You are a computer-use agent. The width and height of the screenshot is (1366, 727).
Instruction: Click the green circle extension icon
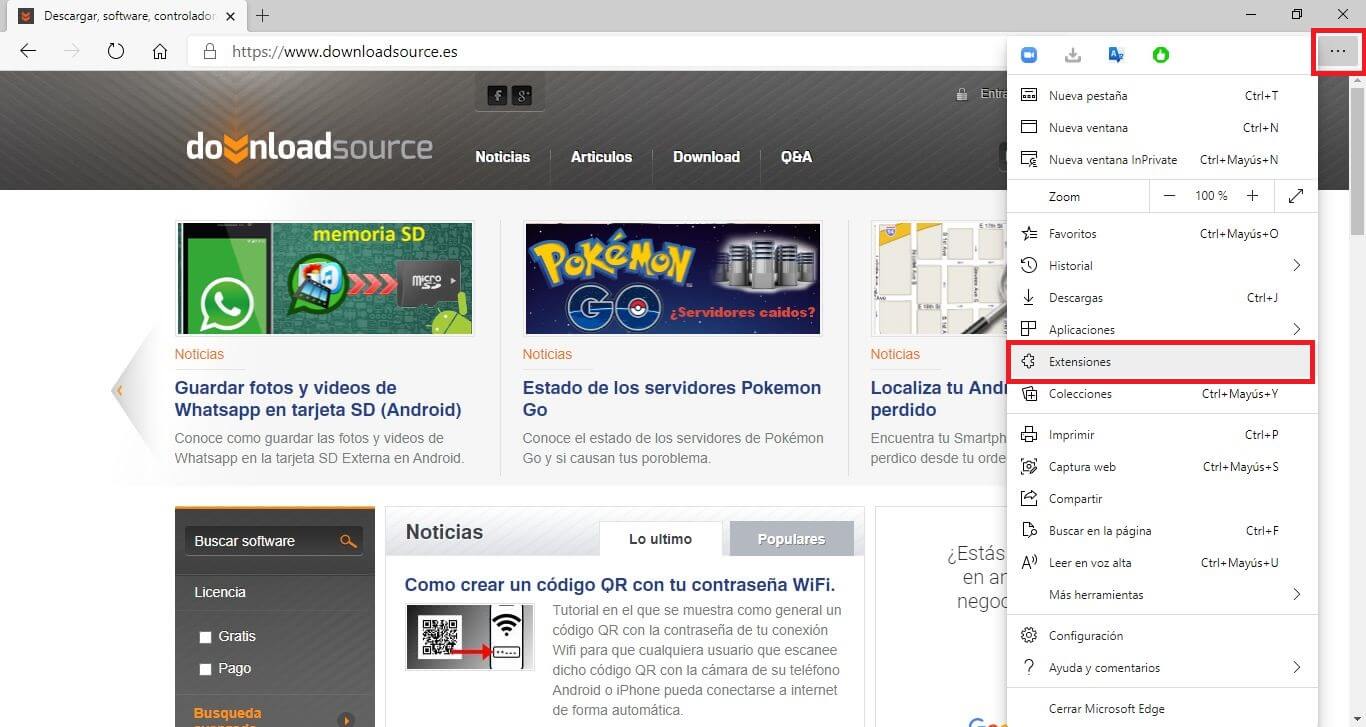coord(1161,55)
